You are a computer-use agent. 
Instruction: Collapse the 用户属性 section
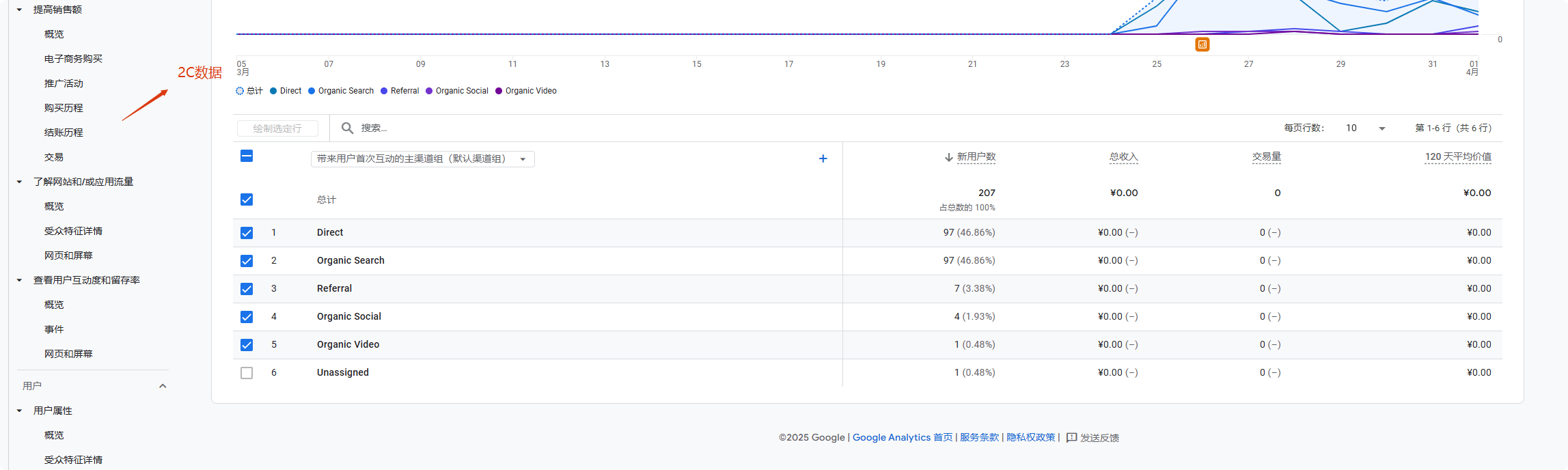[19, 411]
